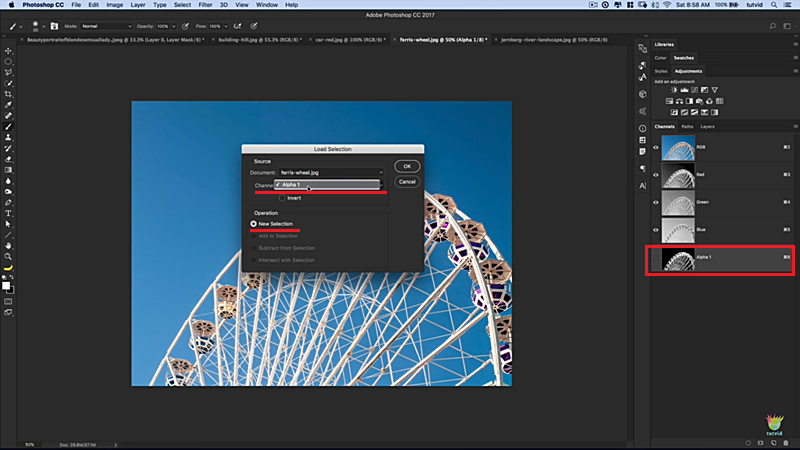The width and height of the screenshot is (800, 450).
Task: Hide the Green channel
Action: pyautogui.click(x=656, y=203)
